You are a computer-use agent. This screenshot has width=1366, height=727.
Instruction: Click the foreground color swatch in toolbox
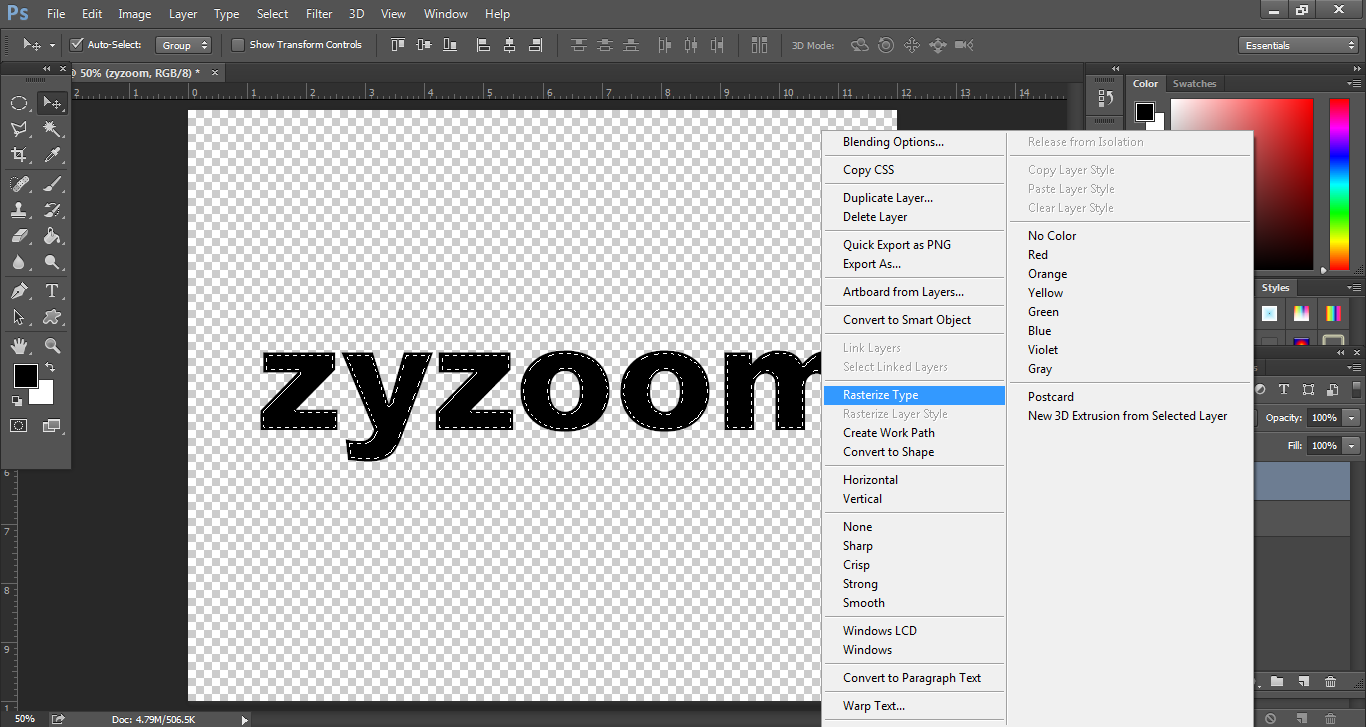click(25, 376)
